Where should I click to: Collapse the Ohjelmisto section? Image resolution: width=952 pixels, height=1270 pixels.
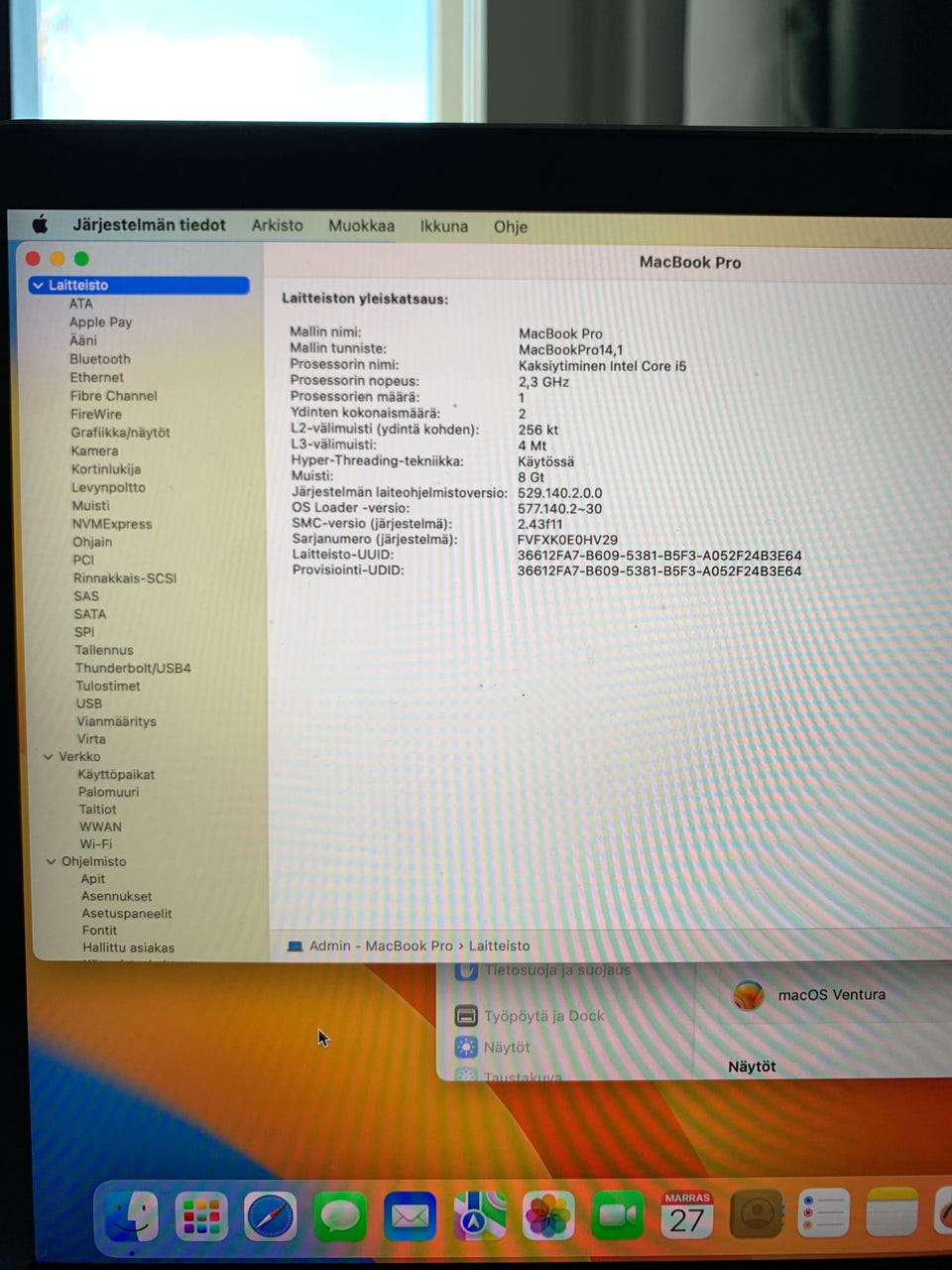51,861
